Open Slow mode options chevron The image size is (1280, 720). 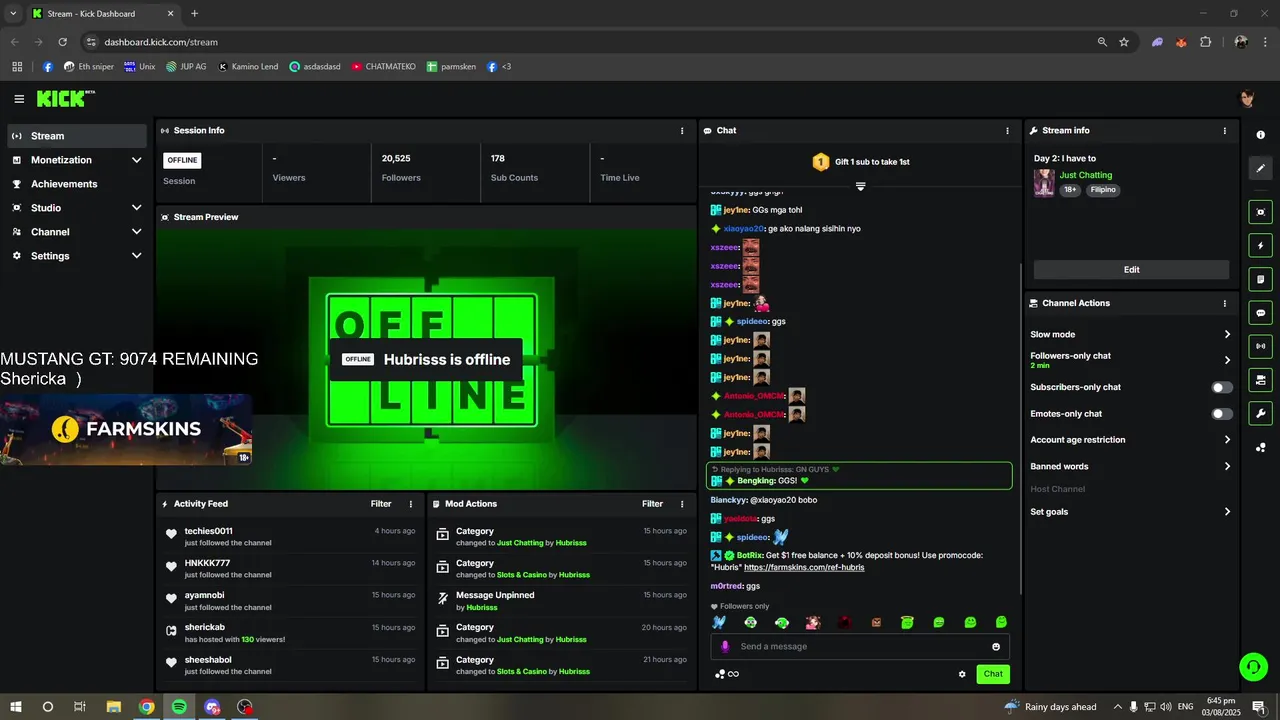[x=1227, y=335]
